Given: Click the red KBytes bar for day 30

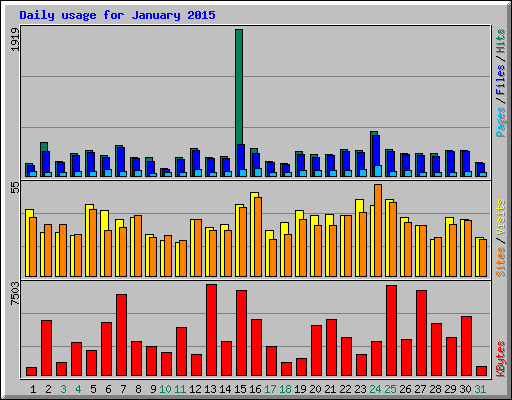Looking at the screenshot, I should 466,346.
